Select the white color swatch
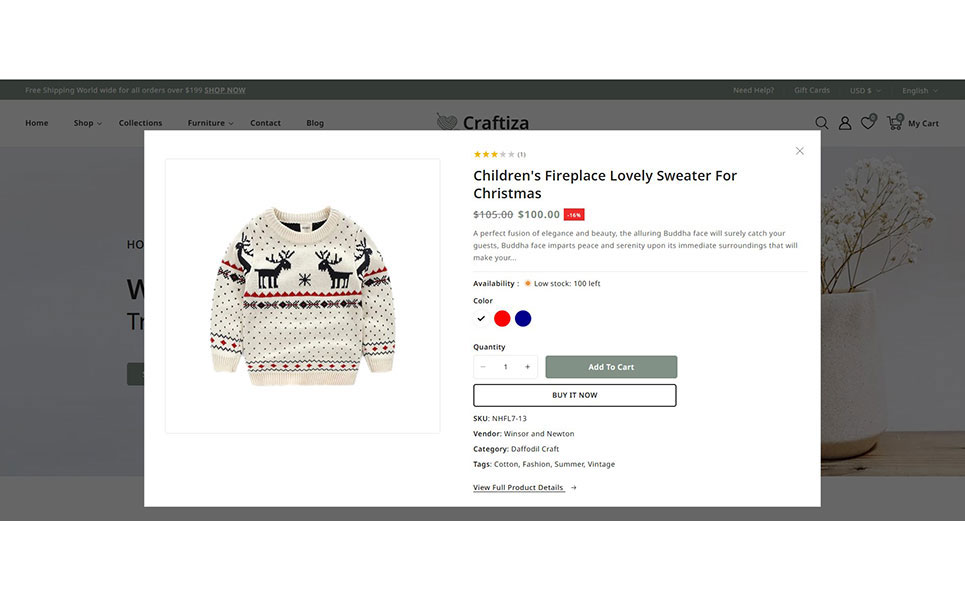The image size is (965, 600). tap(481, 318)
